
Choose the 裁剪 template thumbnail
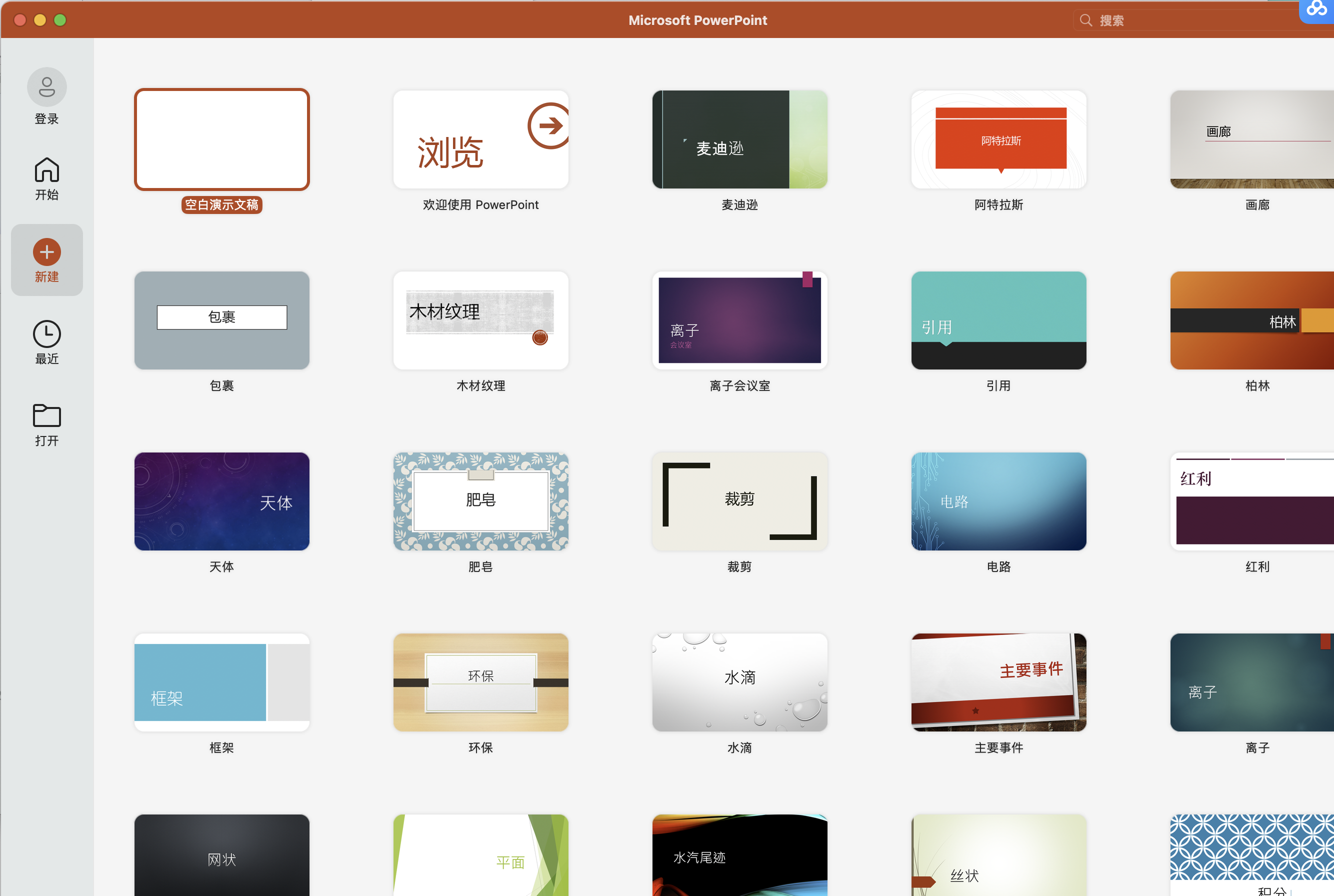pos(739,501)
